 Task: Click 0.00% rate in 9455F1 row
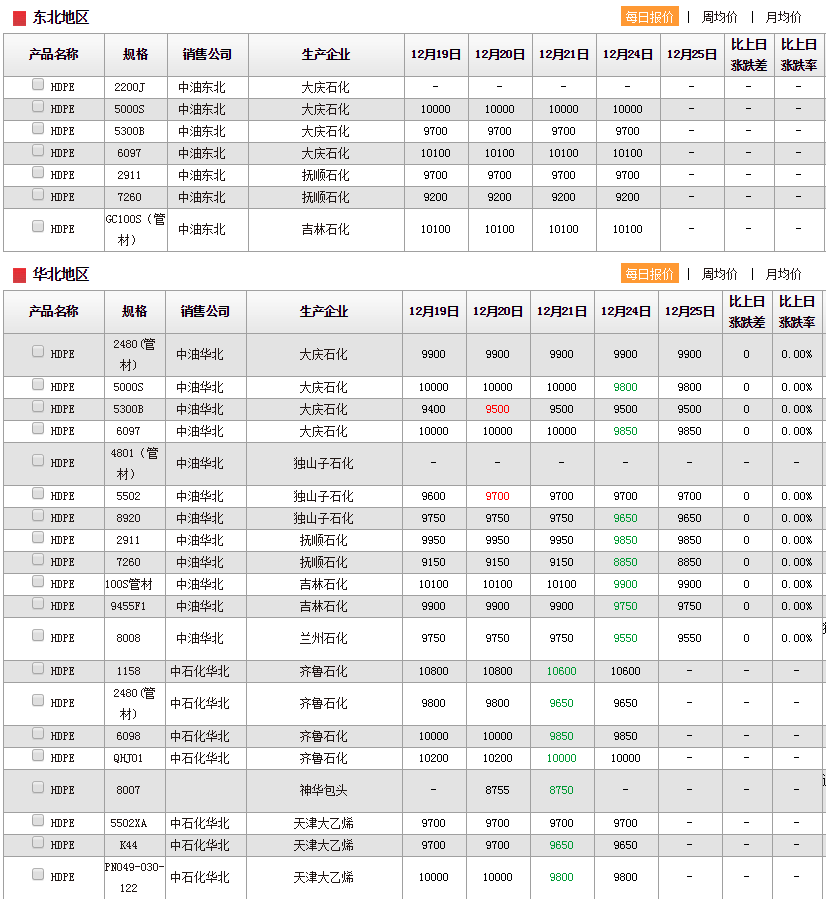click(797, 606)
